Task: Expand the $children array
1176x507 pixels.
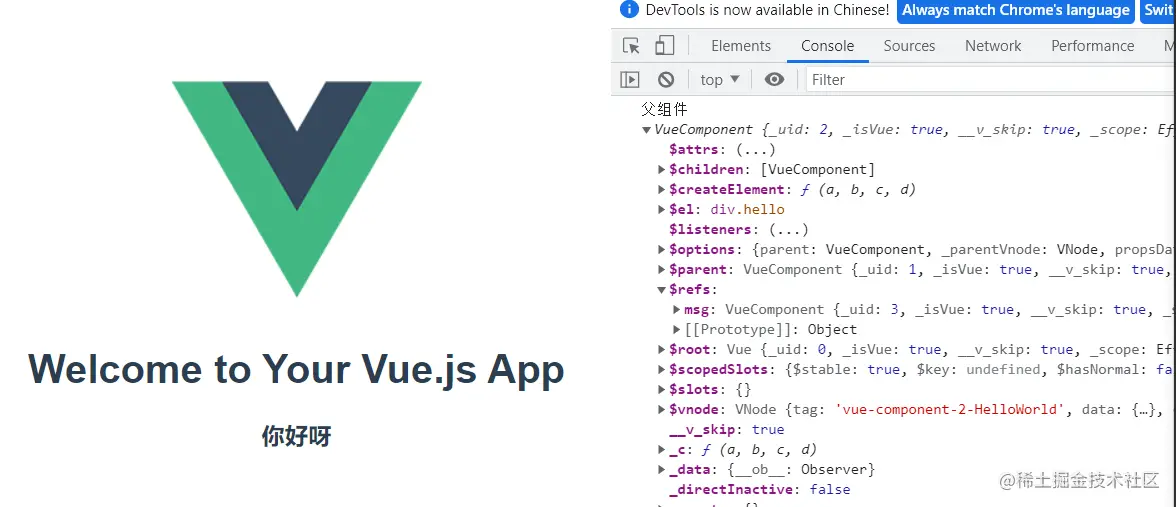Action: pos(662,170)
